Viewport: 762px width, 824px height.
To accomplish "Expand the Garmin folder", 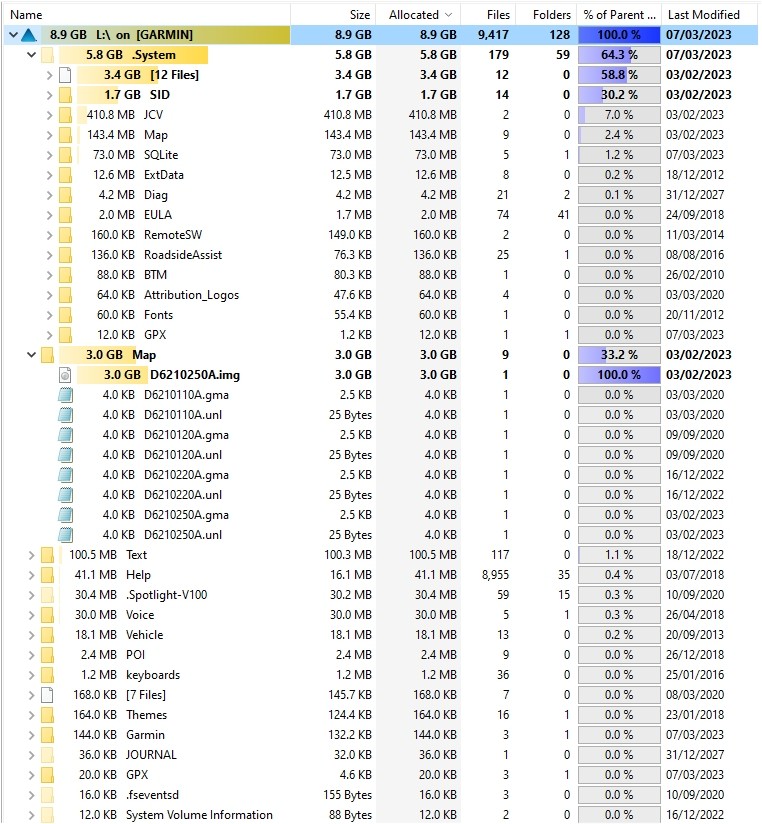I will pyautogui.click(x=32, y=735).
